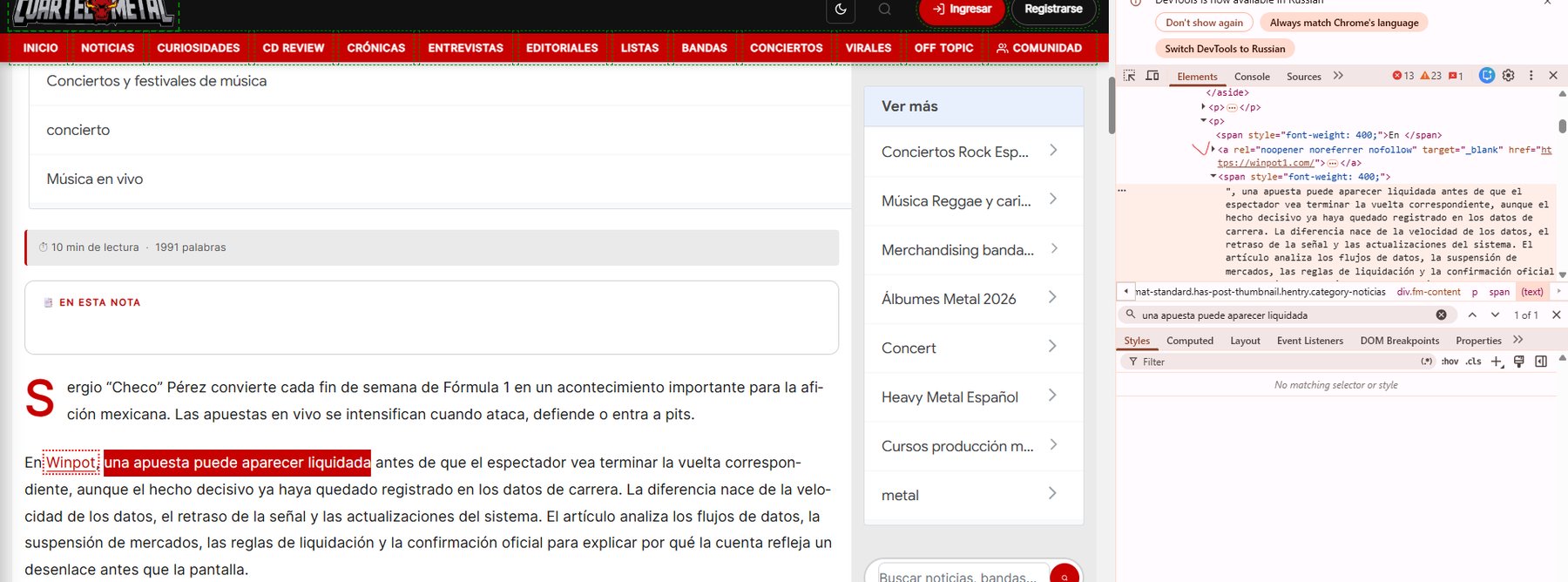Switch to the Console tab
Viewport: 1568px width, 582px height.
[x=1252, y=77]
